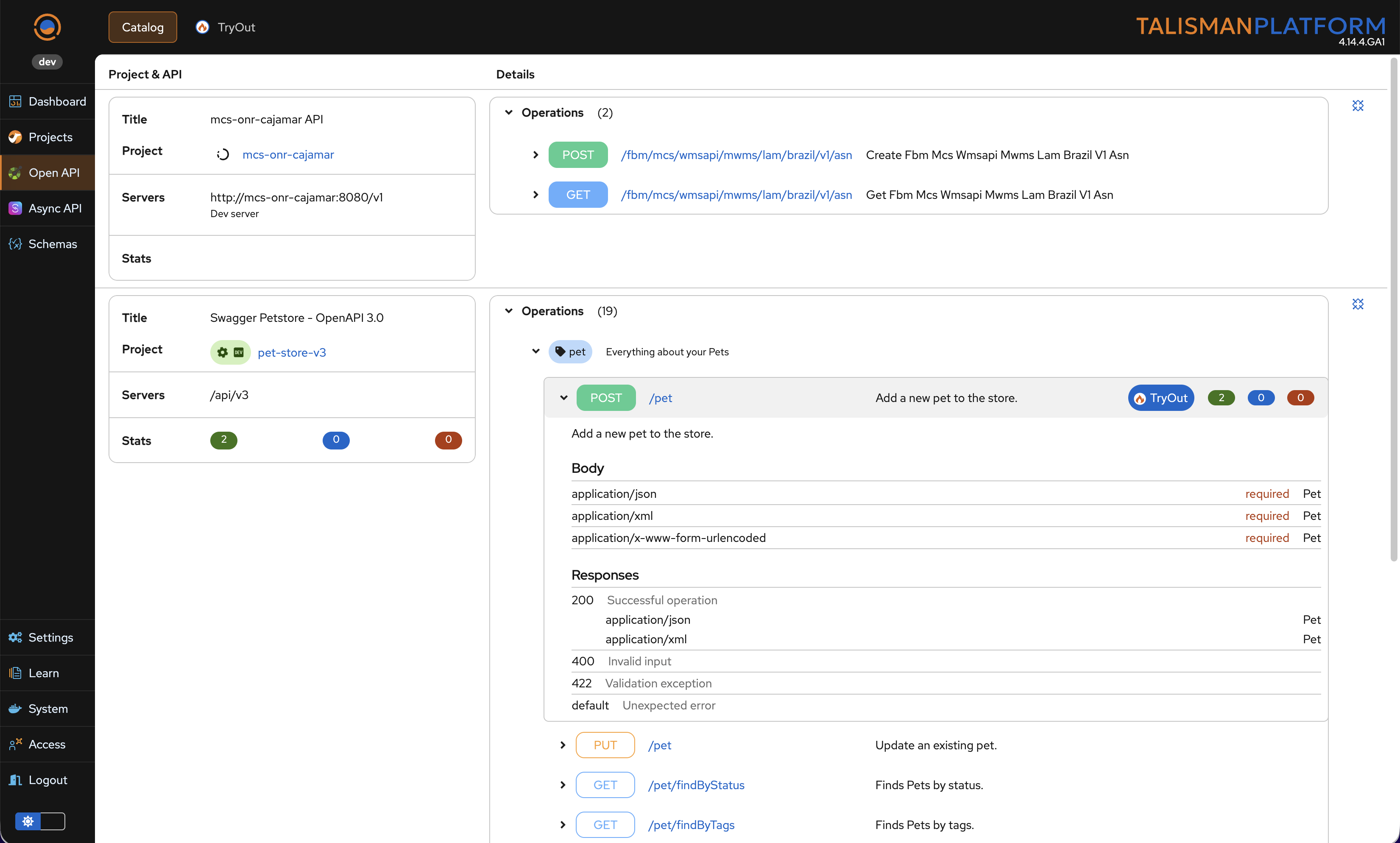Open the Access management page
Screen dimensions: 1400x843
tap(48, 744)
